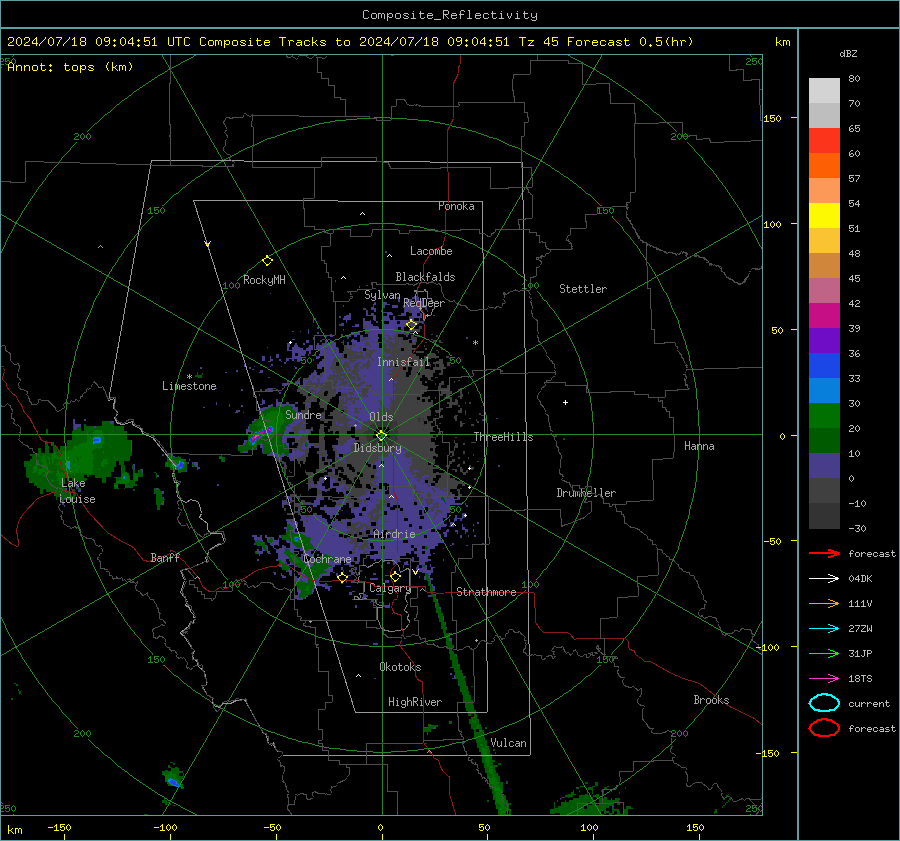Click the Lake Louise map label

(77, 491)
